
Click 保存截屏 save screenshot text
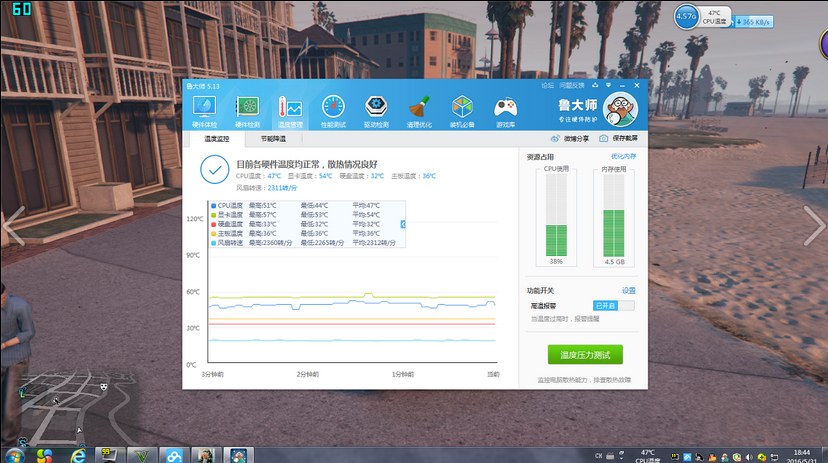(625, 138)
